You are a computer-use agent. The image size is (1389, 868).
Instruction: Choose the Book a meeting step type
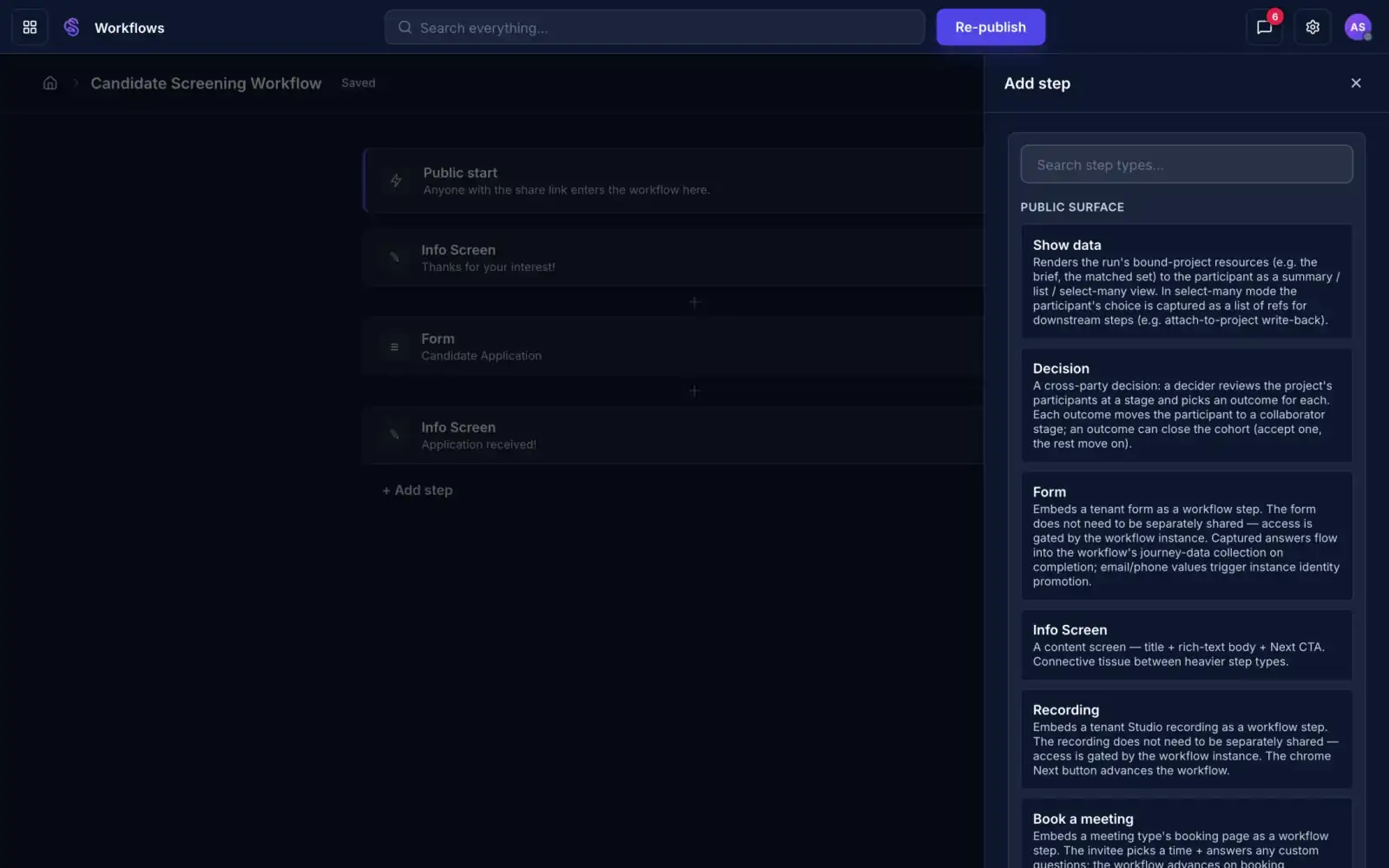pos(1187,834)
